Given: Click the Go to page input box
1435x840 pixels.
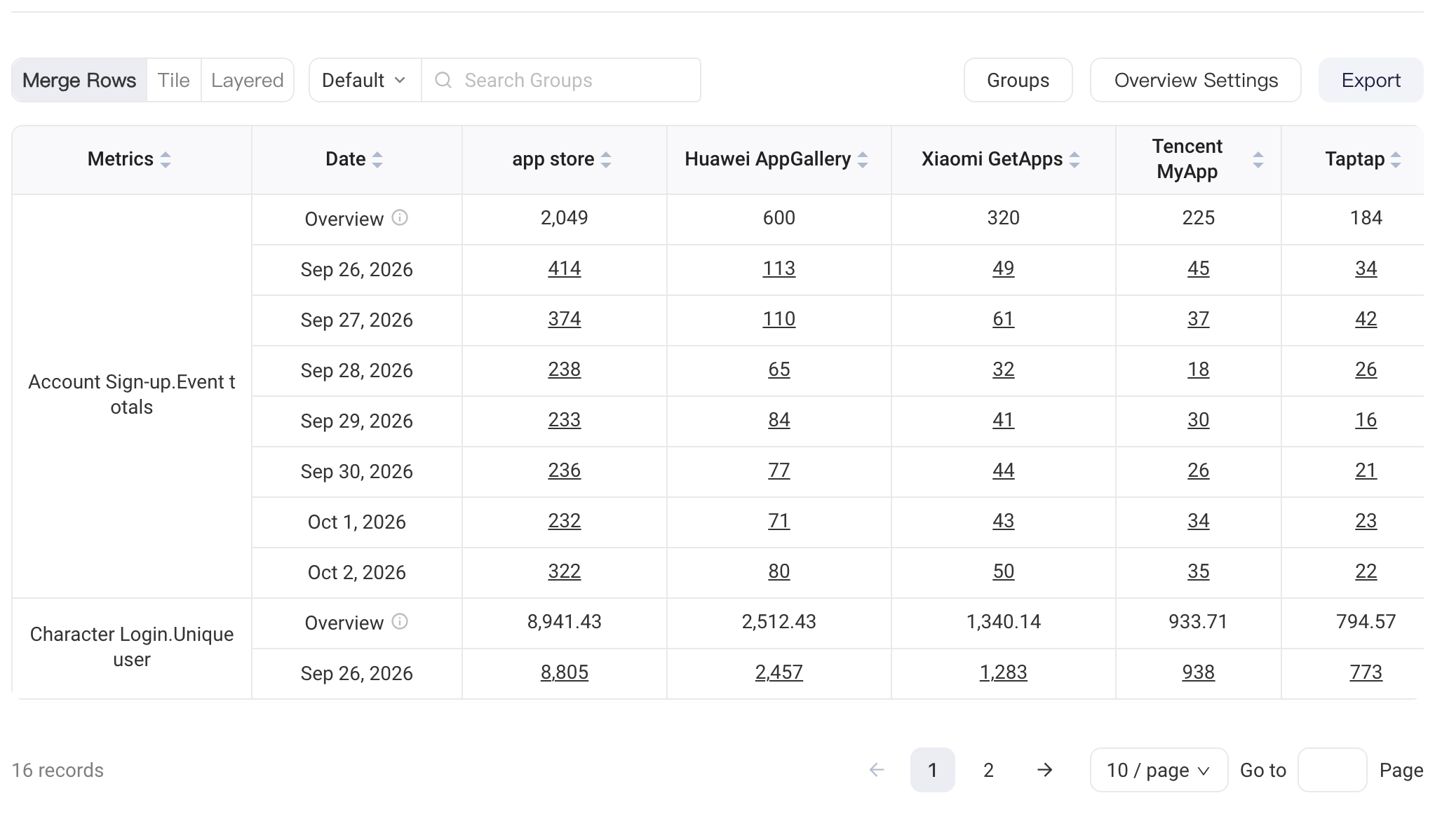Looking at the screenshot, I should coord(1332,770).
